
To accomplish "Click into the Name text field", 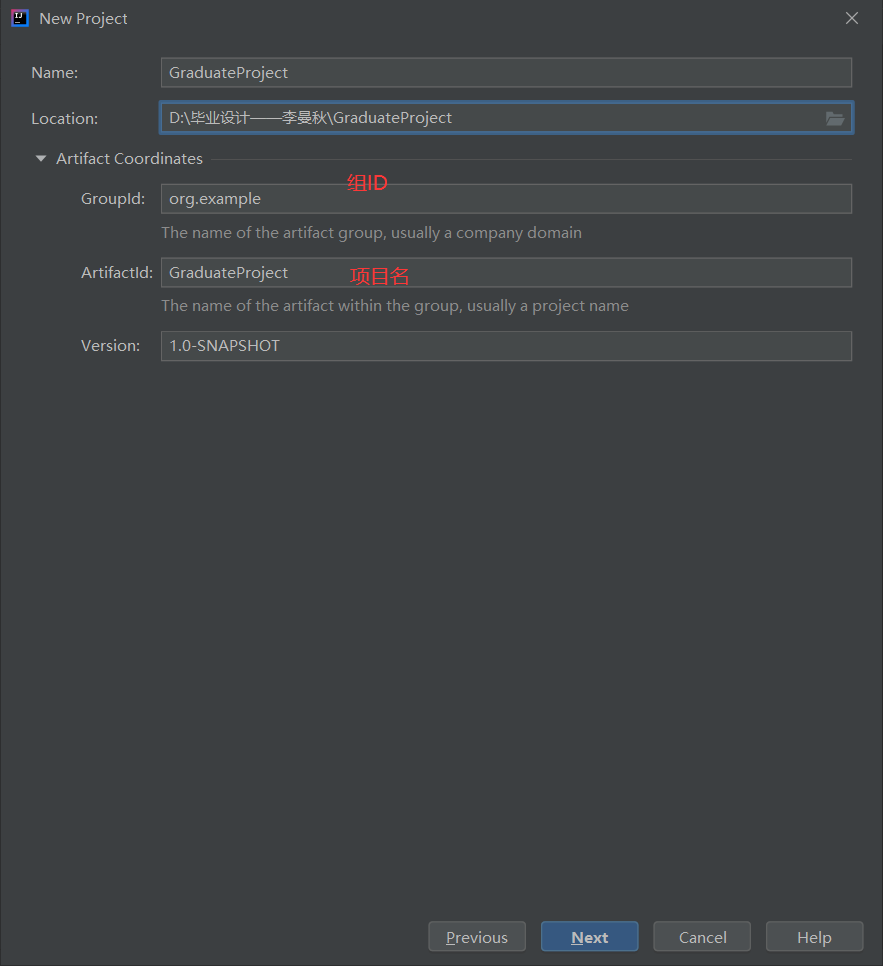I will (505, 73).
